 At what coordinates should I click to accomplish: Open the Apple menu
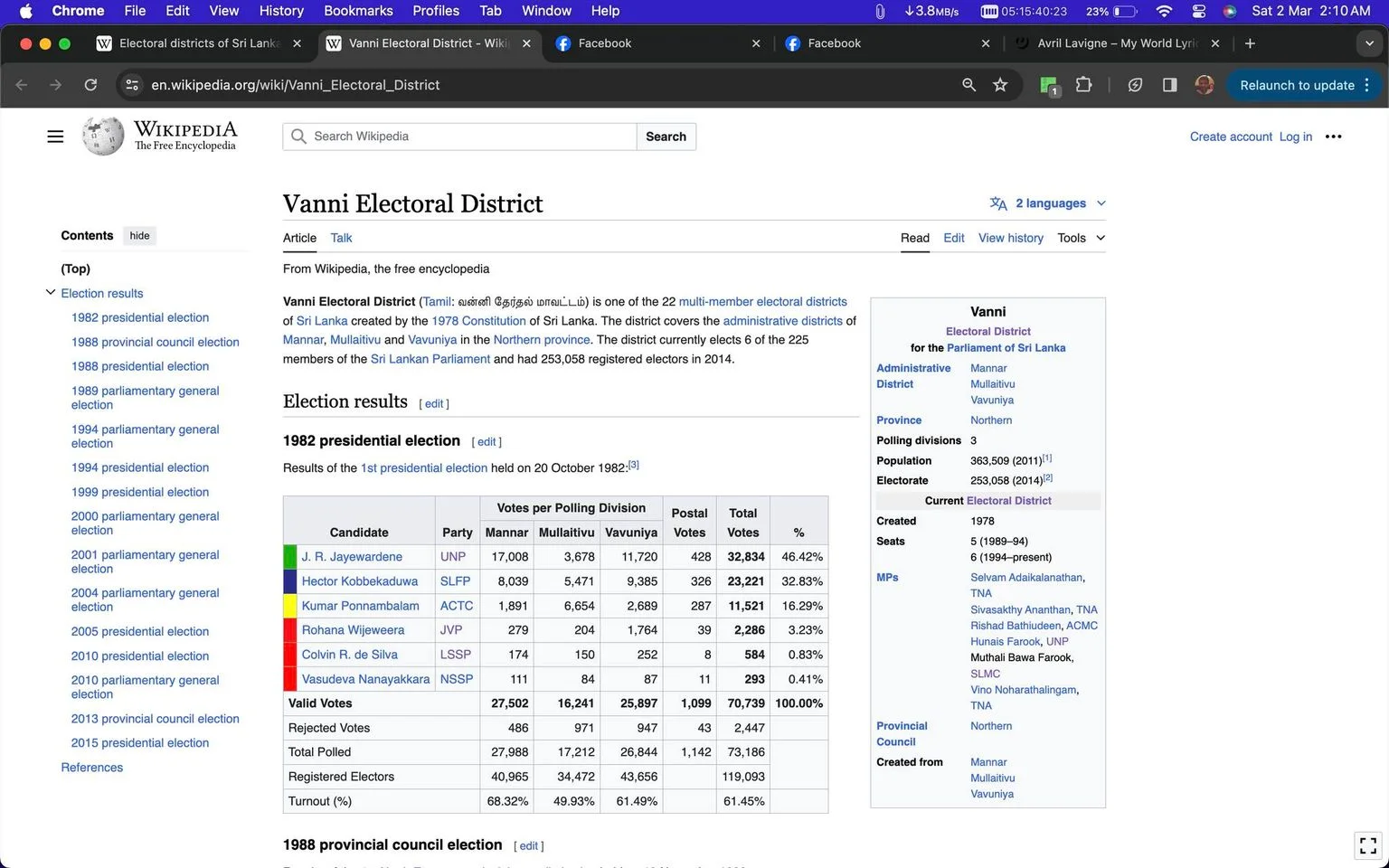pyautogui.click(x=25, y=11)
